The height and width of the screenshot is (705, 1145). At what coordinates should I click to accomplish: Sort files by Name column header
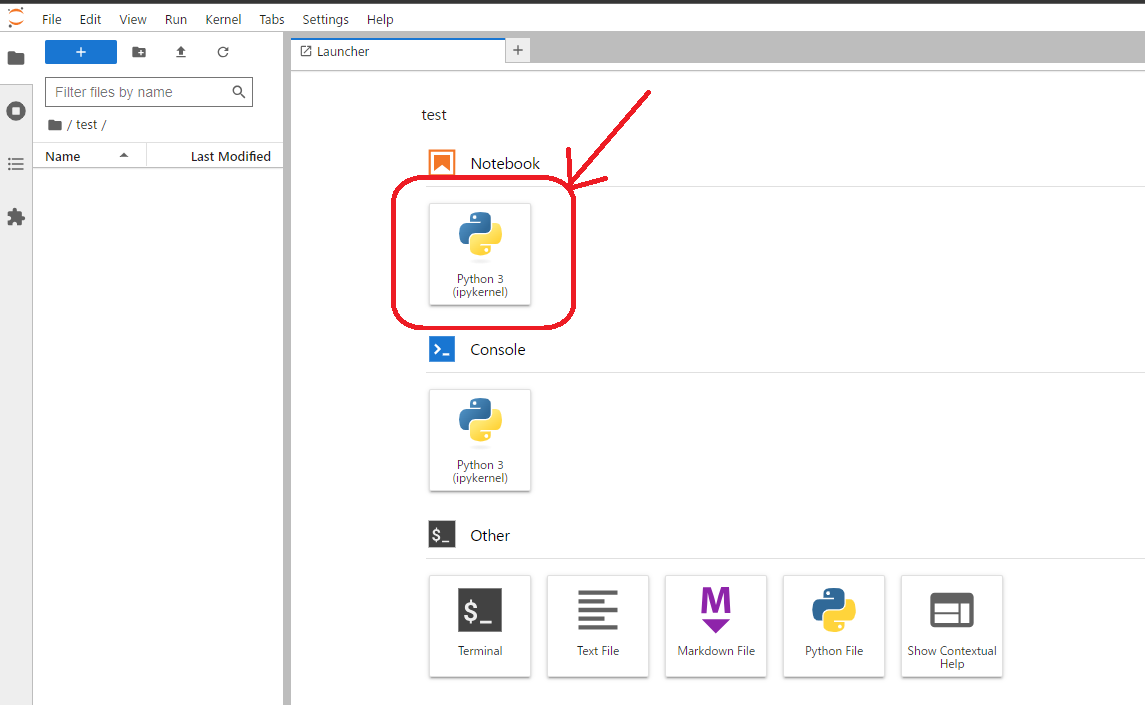(x=63, y=156)
